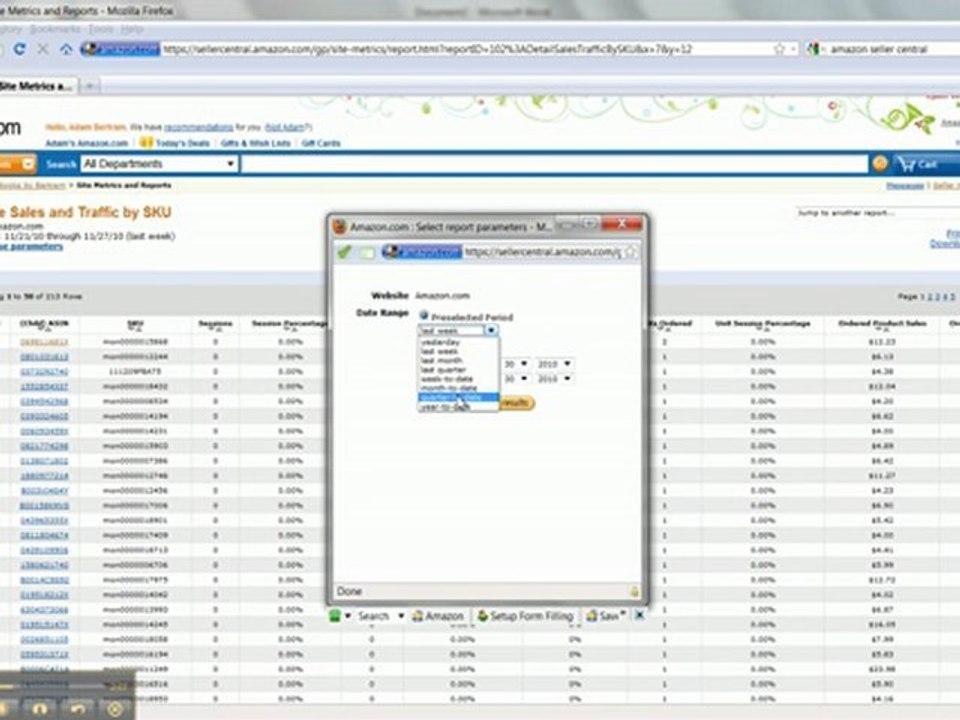960x720 pixels.
Task: Click the circular target icon in the recorder overlay
Action: click(114, 709)
